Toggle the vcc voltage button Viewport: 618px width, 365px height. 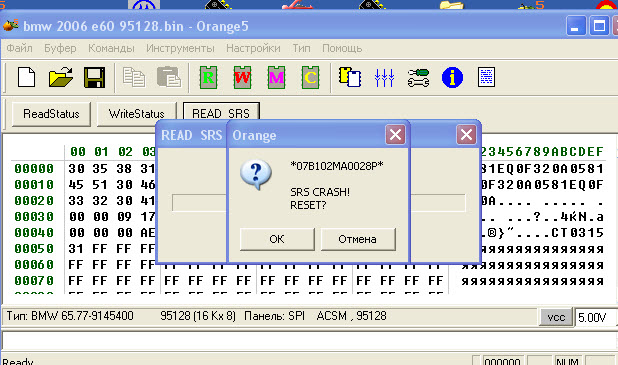tap(556, 317)
